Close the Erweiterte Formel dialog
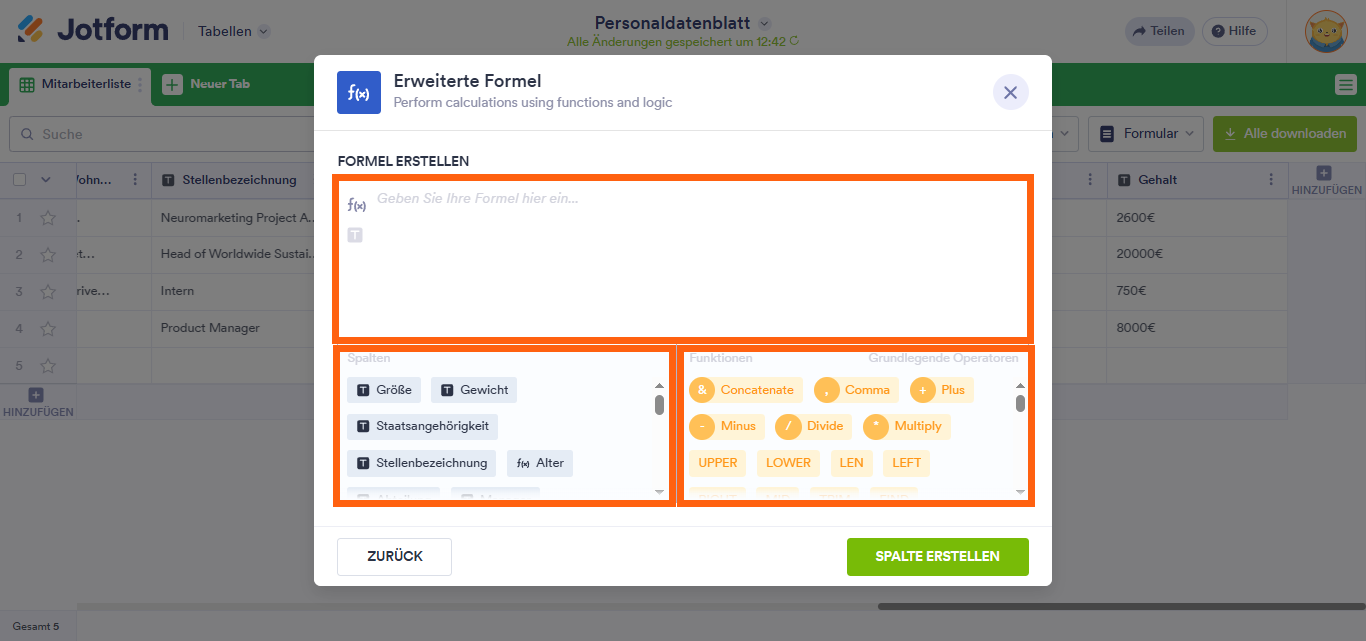 pyautogui.click(x=1010, y=92)
